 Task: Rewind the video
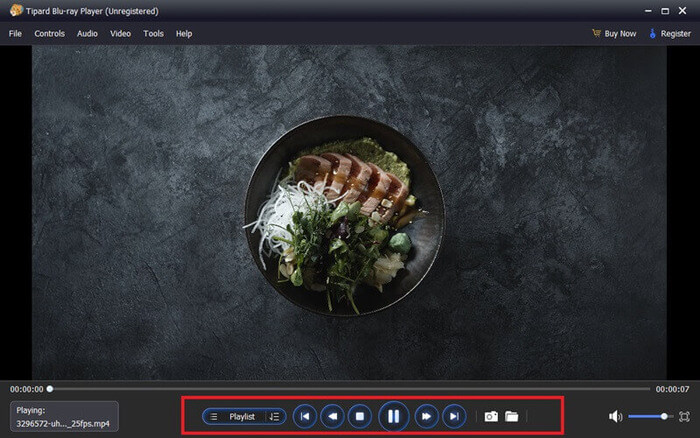tap(332, 416)
